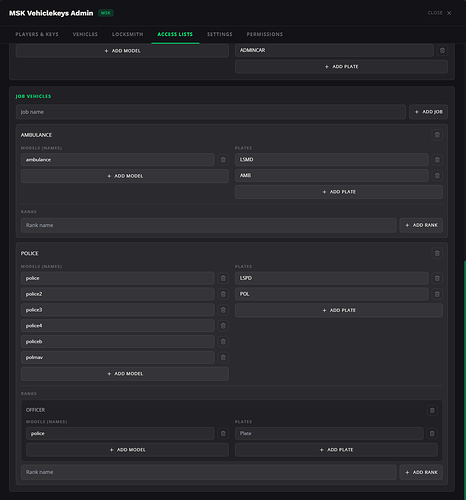Add a plate to the OFFICER rank
This screenshot has width=466, height=500.
[336, 450]
